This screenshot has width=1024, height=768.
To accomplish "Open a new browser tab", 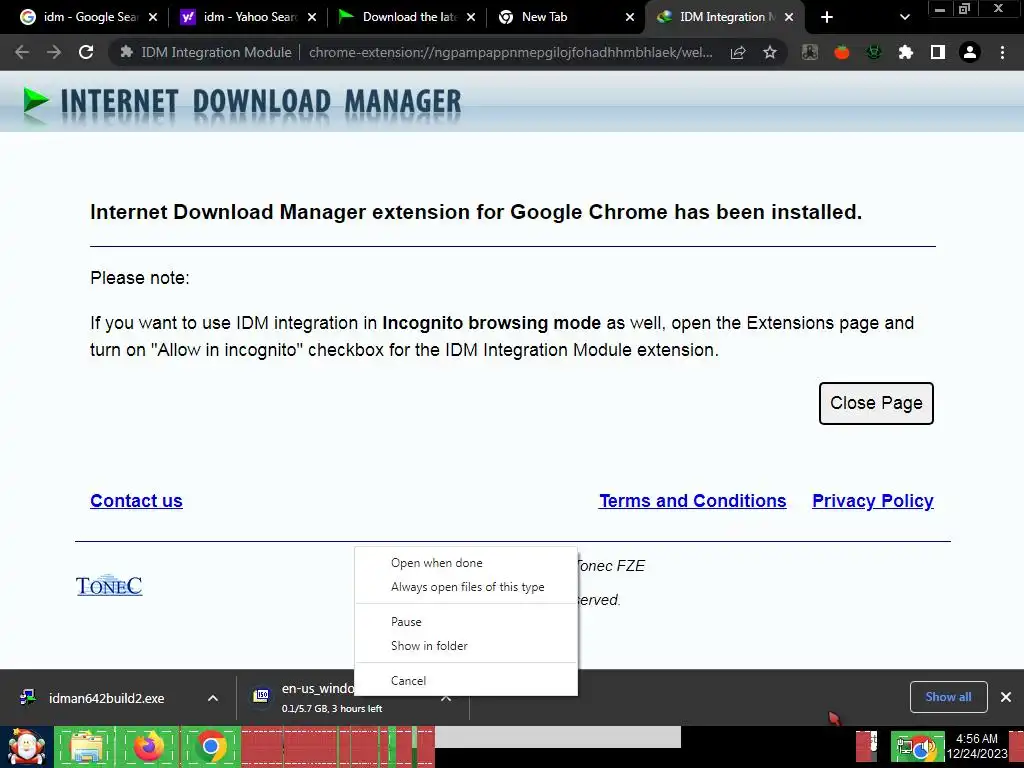I will 827,17.
